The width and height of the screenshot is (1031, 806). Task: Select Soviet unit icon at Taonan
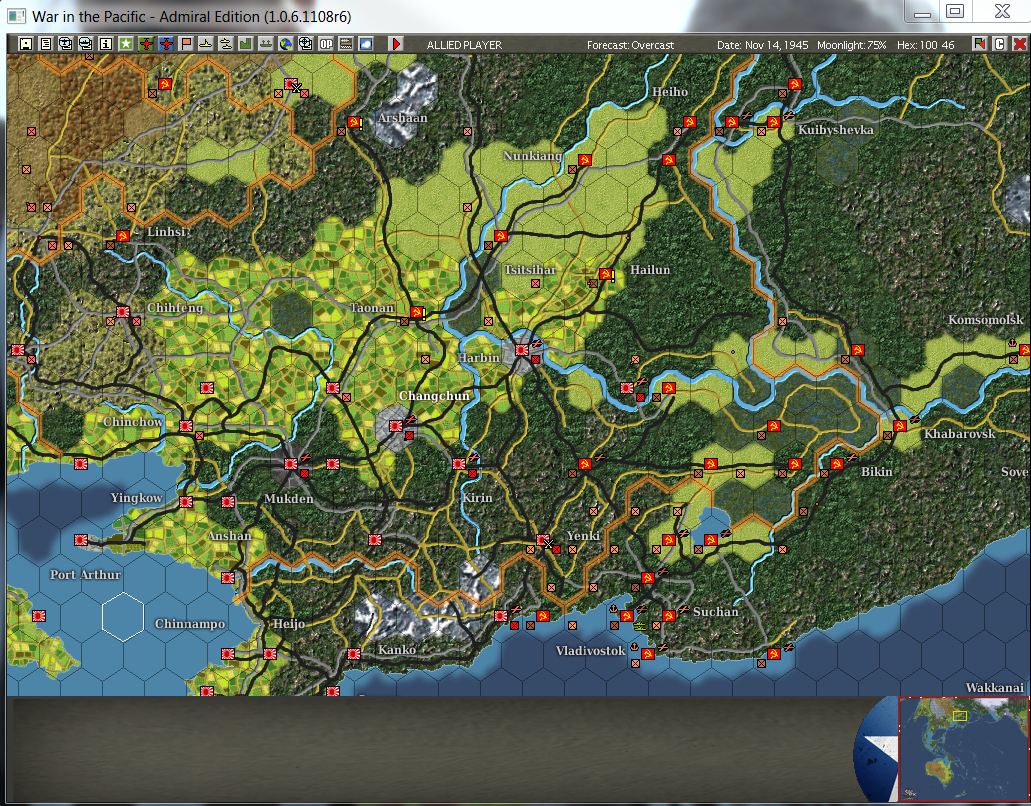click(x=416, y=312)
